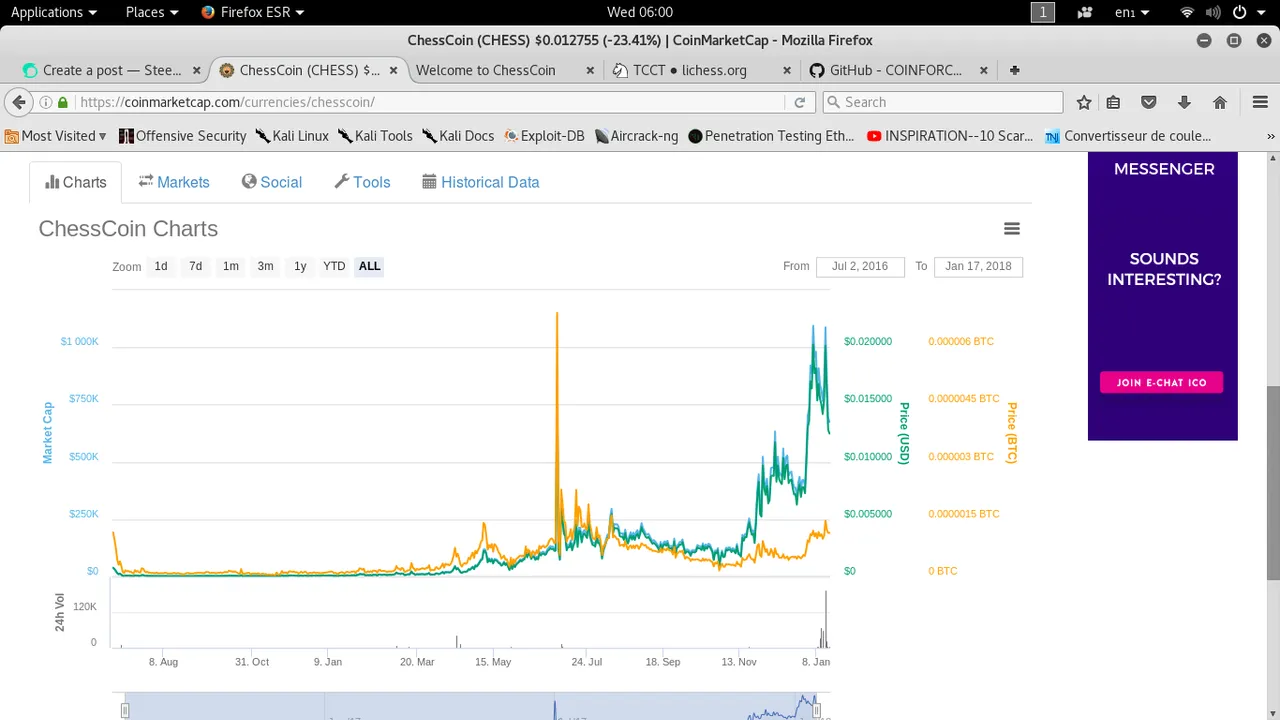Image resolution: width=1280 pixels, height=720 pixels.
Task: Click the accessibility people icon in top bar
Action: pos(1085,12)
